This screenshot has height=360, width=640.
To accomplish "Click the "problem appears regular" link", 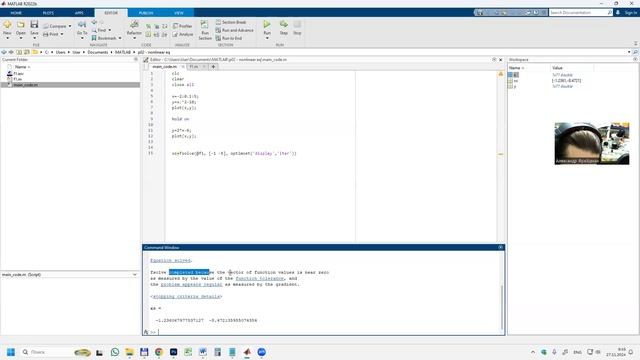I will (x=191, y=284).
